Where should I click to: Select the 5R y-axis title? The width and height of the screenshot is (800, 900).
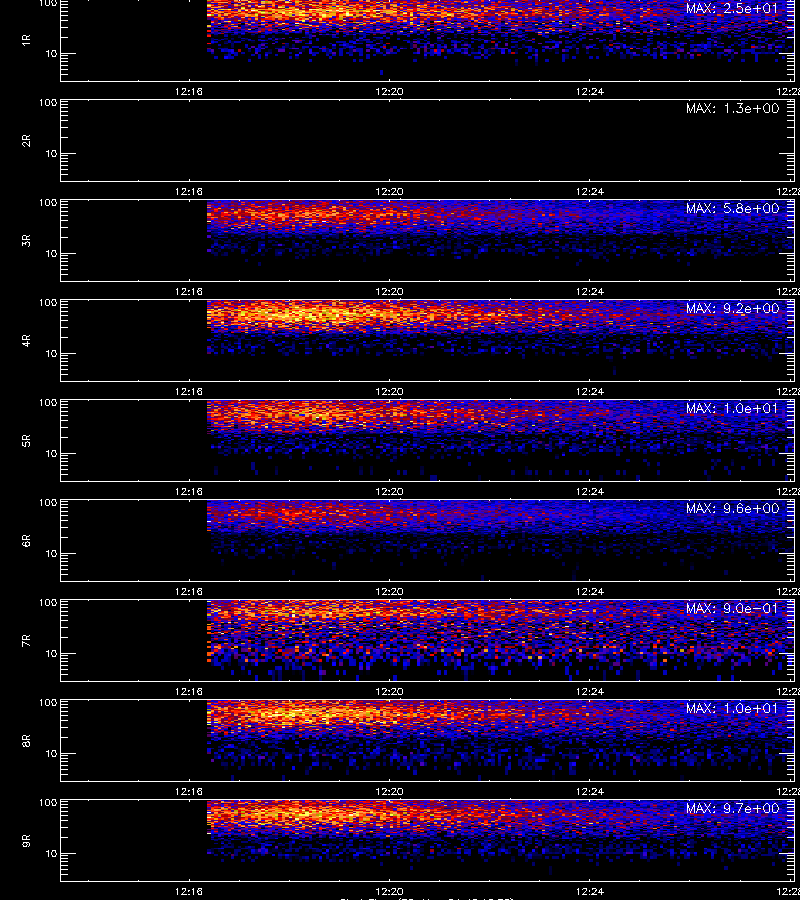coord(26,441)
